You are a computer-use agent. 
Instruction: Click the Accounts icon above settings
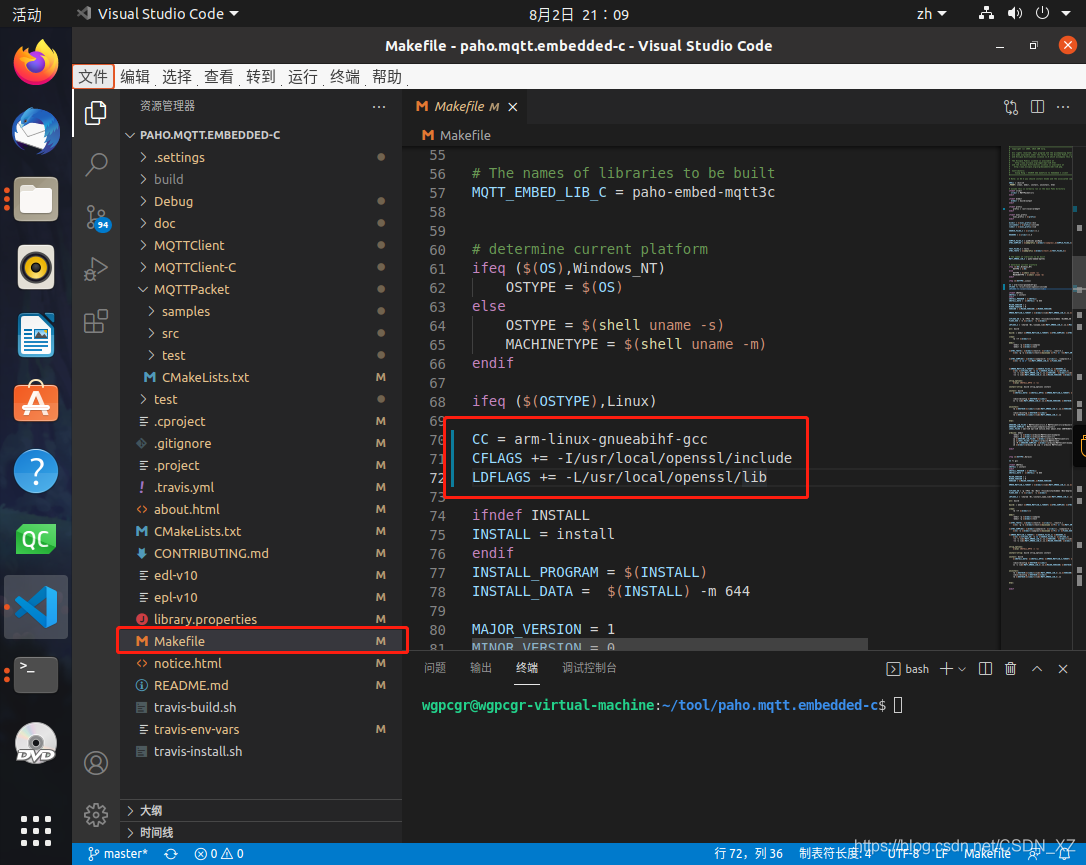click(95, 763)
